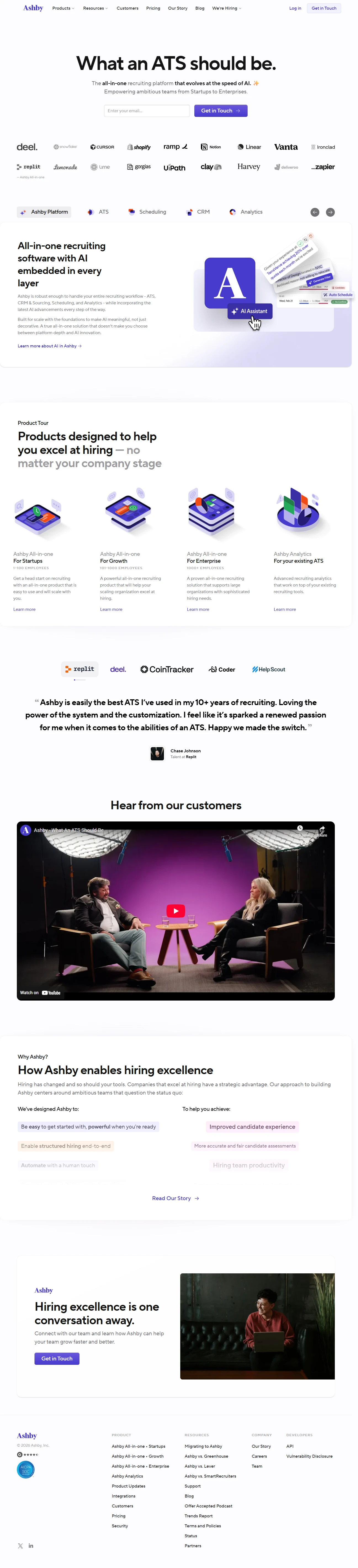Expand the Resources dropdown menu

click(x=96, y=9)
